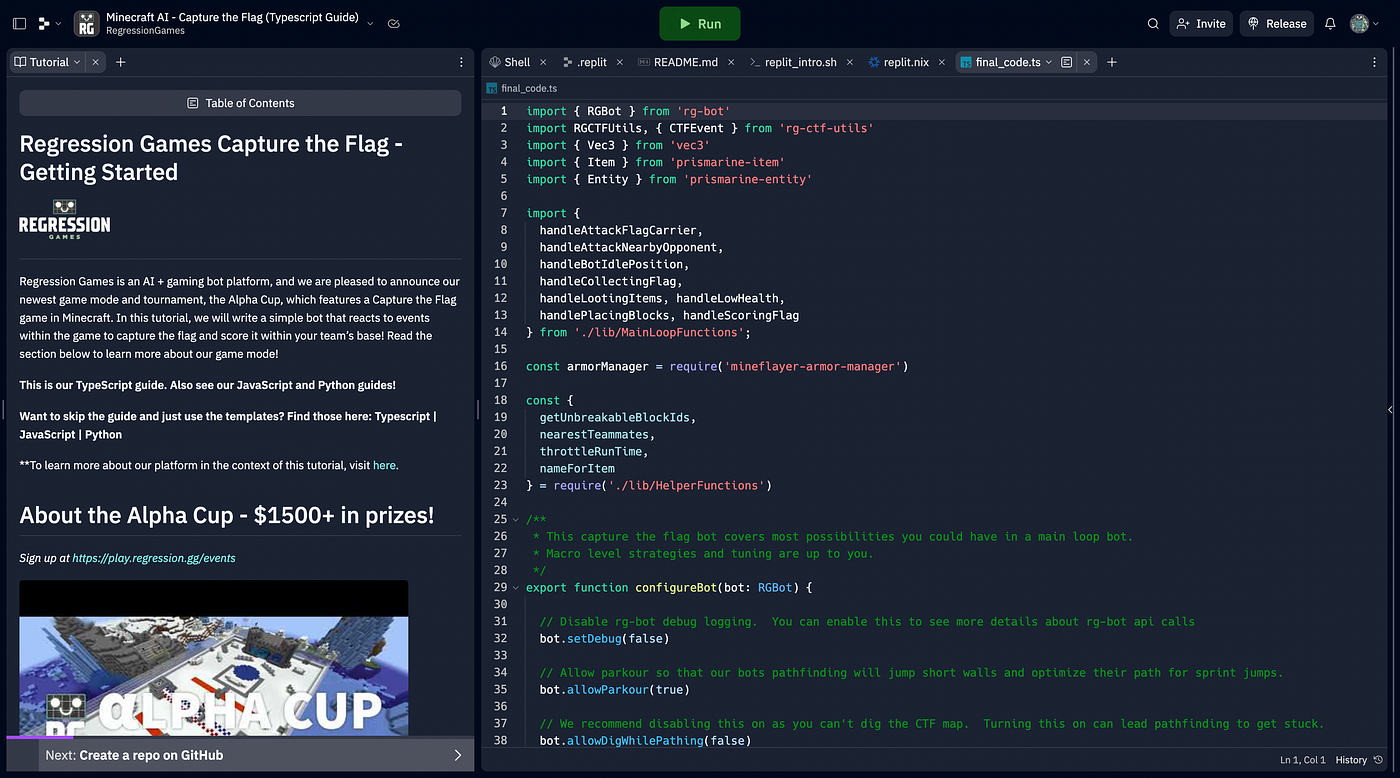
Task: Click the RG repl avatar icon
Action: pos(87,23)
